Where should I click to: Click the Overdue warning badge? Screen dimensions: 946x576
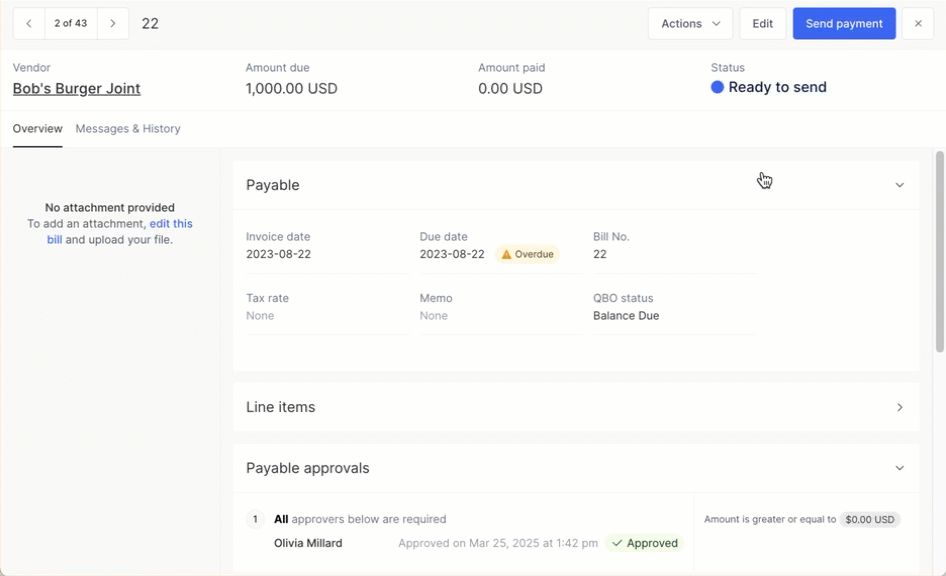pos(527,254)
